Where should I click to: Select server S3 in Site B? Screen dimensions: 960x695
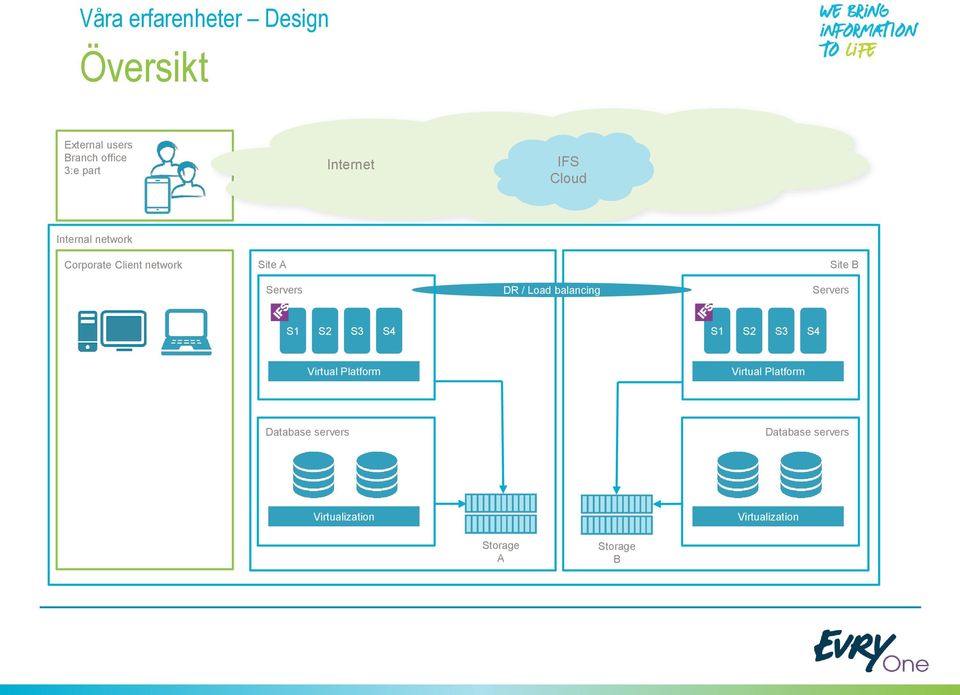[x=781, y=331]
